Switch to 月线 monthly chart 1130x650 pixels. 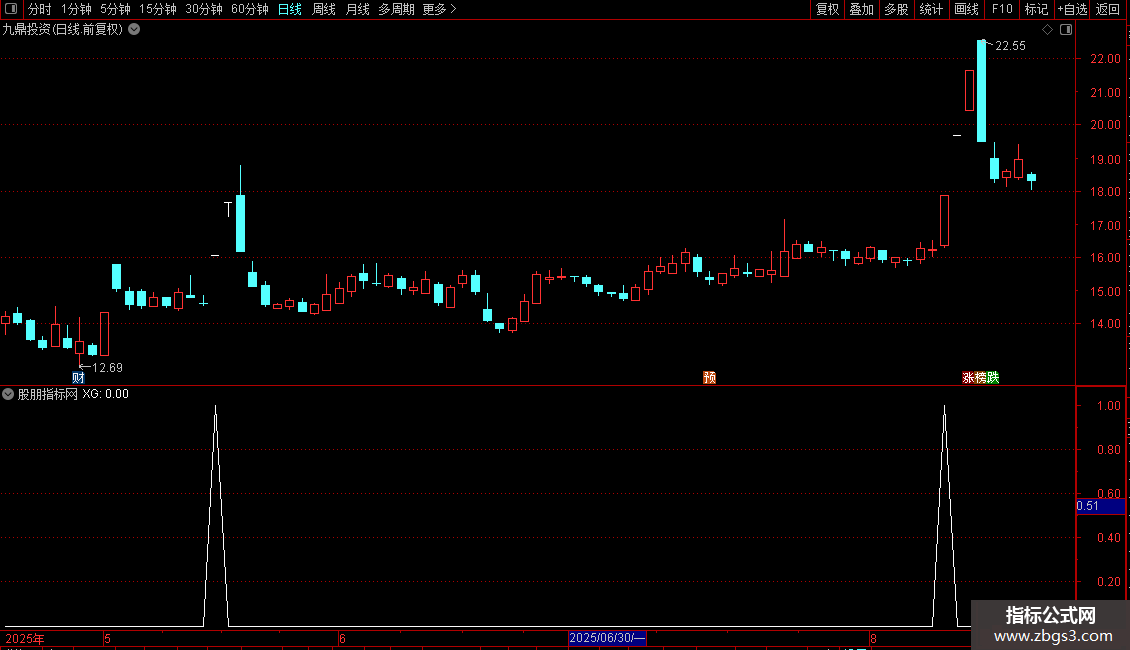357,9
